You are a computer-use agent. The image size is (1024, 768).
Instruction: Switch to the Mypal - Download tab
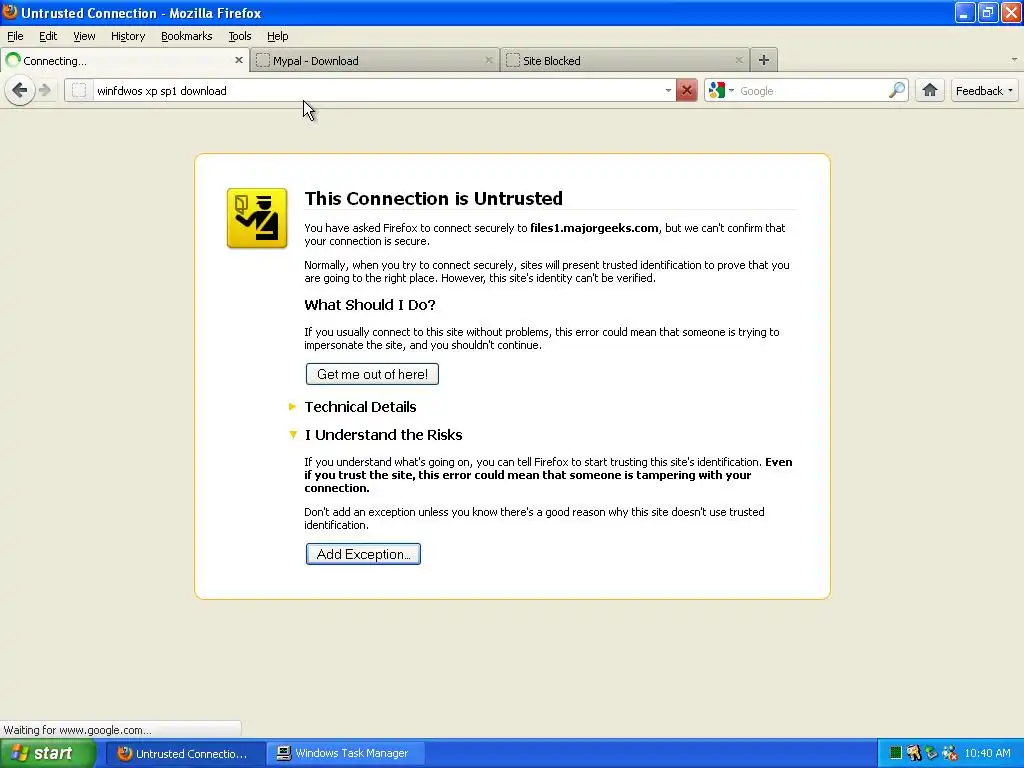point(374,60)
